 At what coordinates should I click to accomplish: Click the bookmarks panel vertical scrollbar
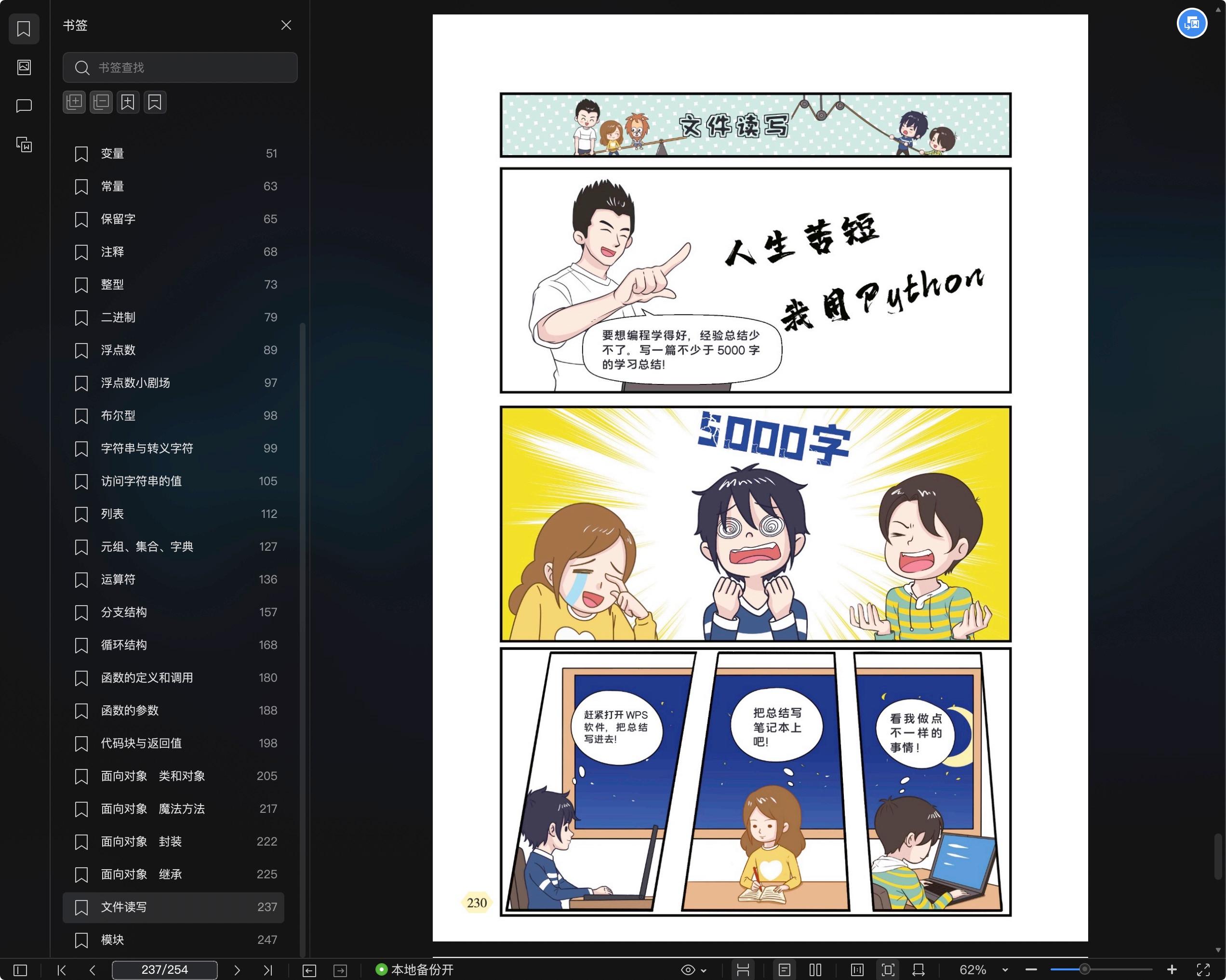coord(303,639)
